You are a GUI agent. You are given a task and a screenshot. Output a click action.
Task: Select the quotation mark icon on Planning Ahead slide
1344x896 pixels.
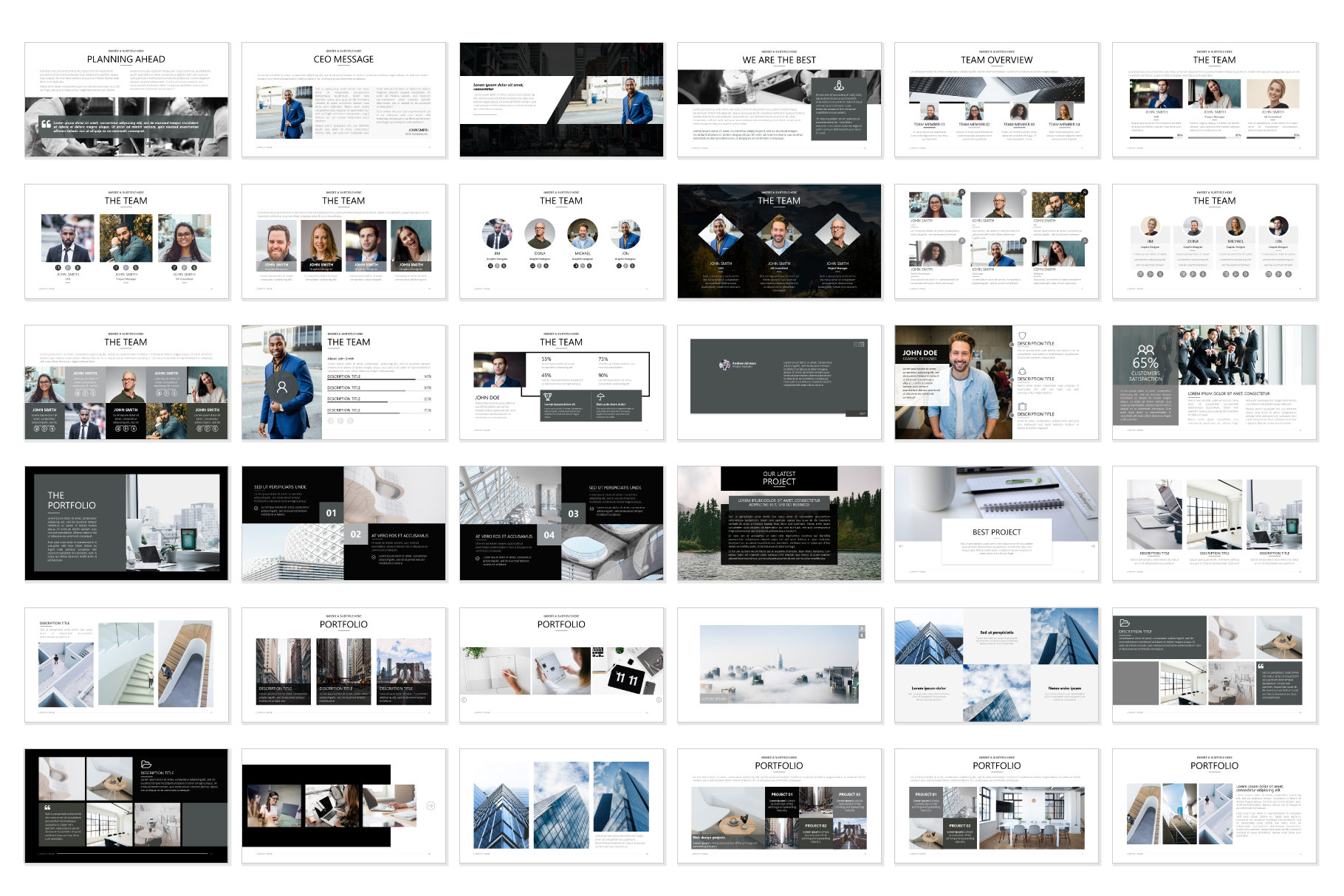click(47, 124)
